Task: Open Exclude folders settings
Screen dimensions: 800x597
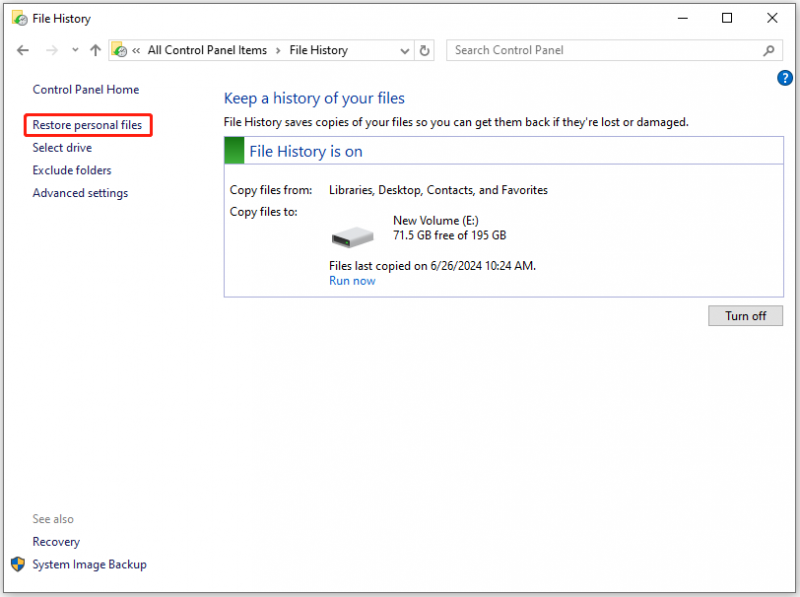Action: (72, 170)
